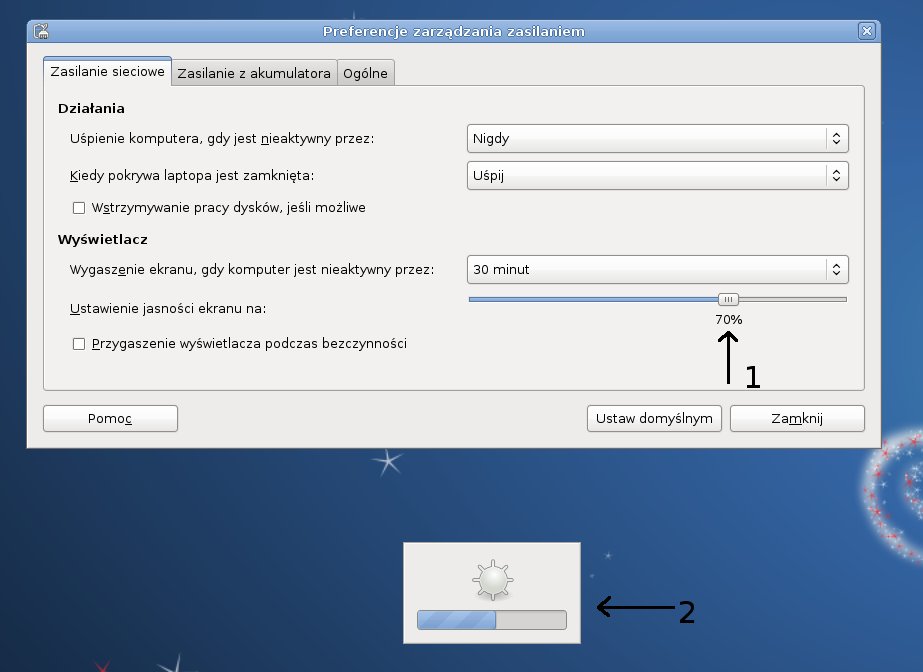Toggle Przygaszenie wyświetlacza podczas bezczynności checkbox
This screenshot has height=672, width=923.
(x=80, y=343)
